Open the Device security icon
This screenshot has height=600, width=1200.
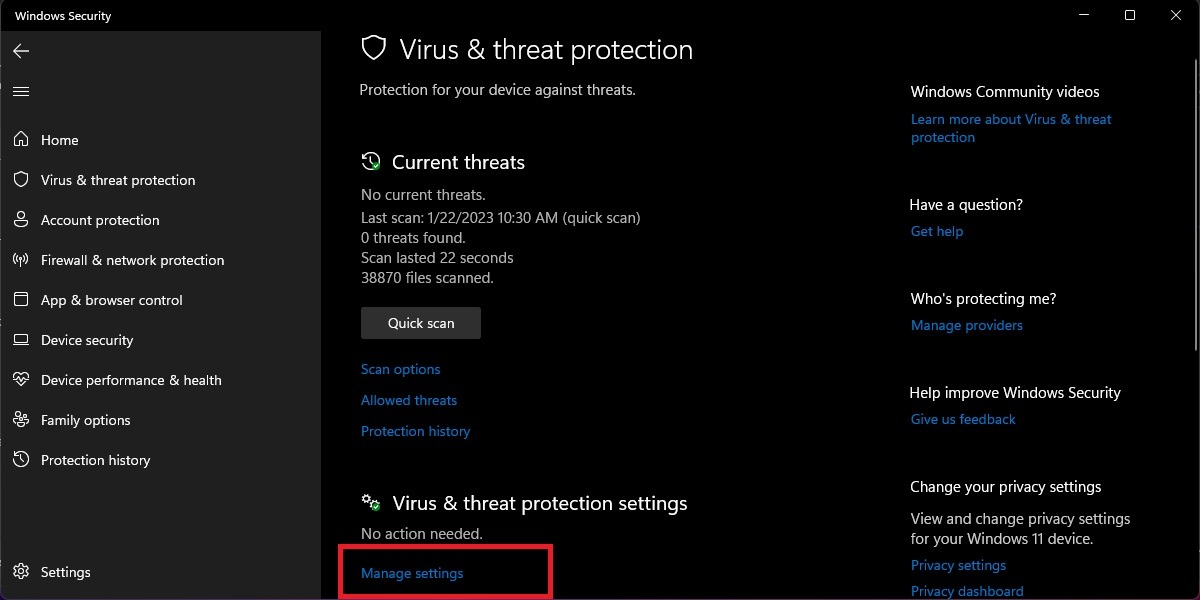coord(20,340)
